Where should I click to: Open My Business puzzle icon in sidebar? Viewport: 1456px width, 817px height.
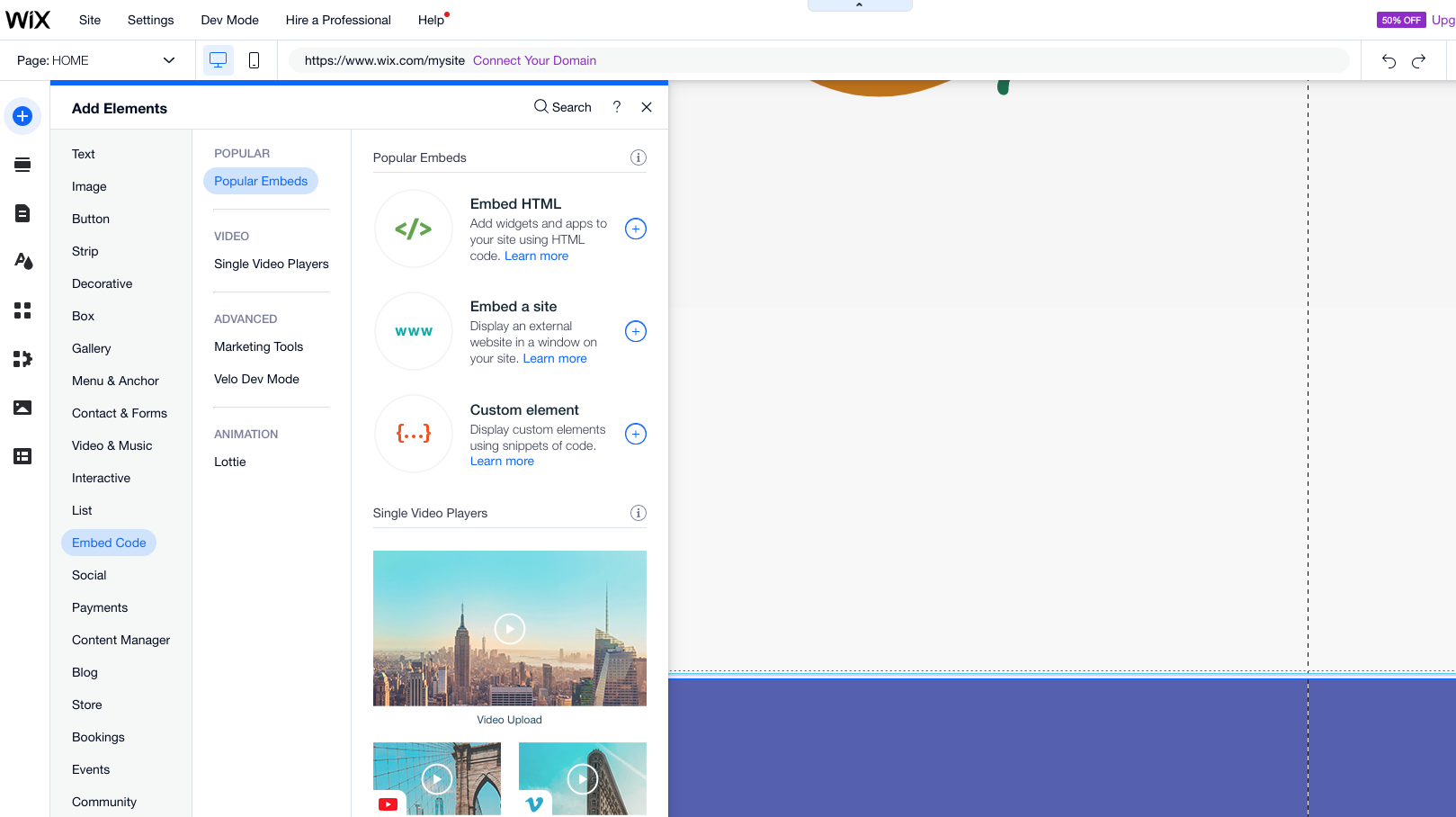(x=22, y=359)
